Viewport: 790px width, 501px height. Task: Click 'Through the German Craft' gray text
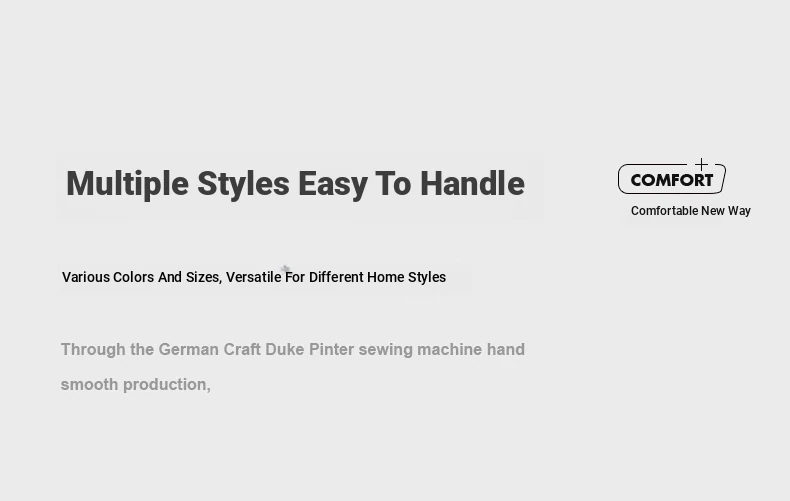click(x=161, y=349)
